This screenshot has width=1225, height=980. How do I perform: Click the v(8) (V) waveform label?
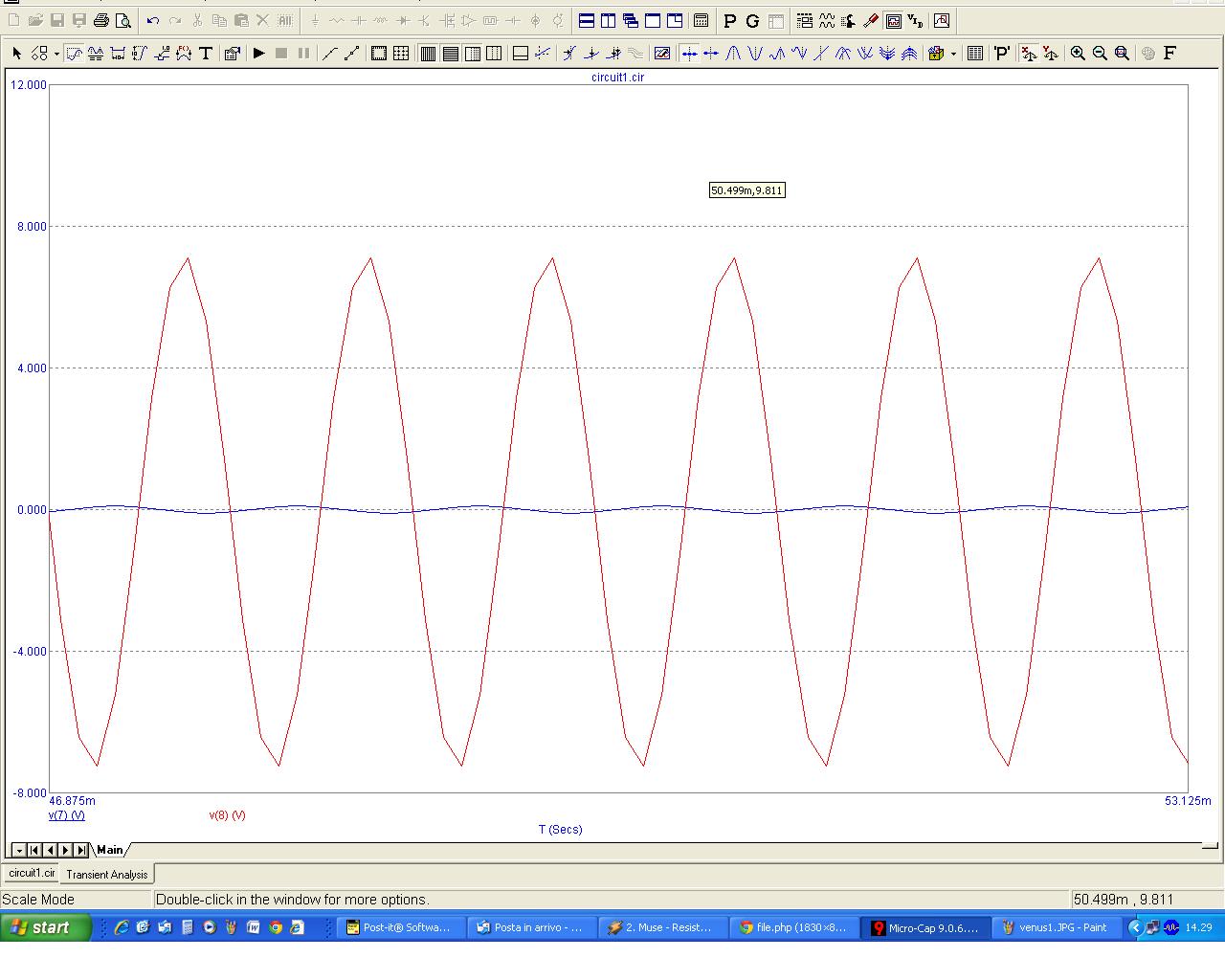(x=227, y=815)
